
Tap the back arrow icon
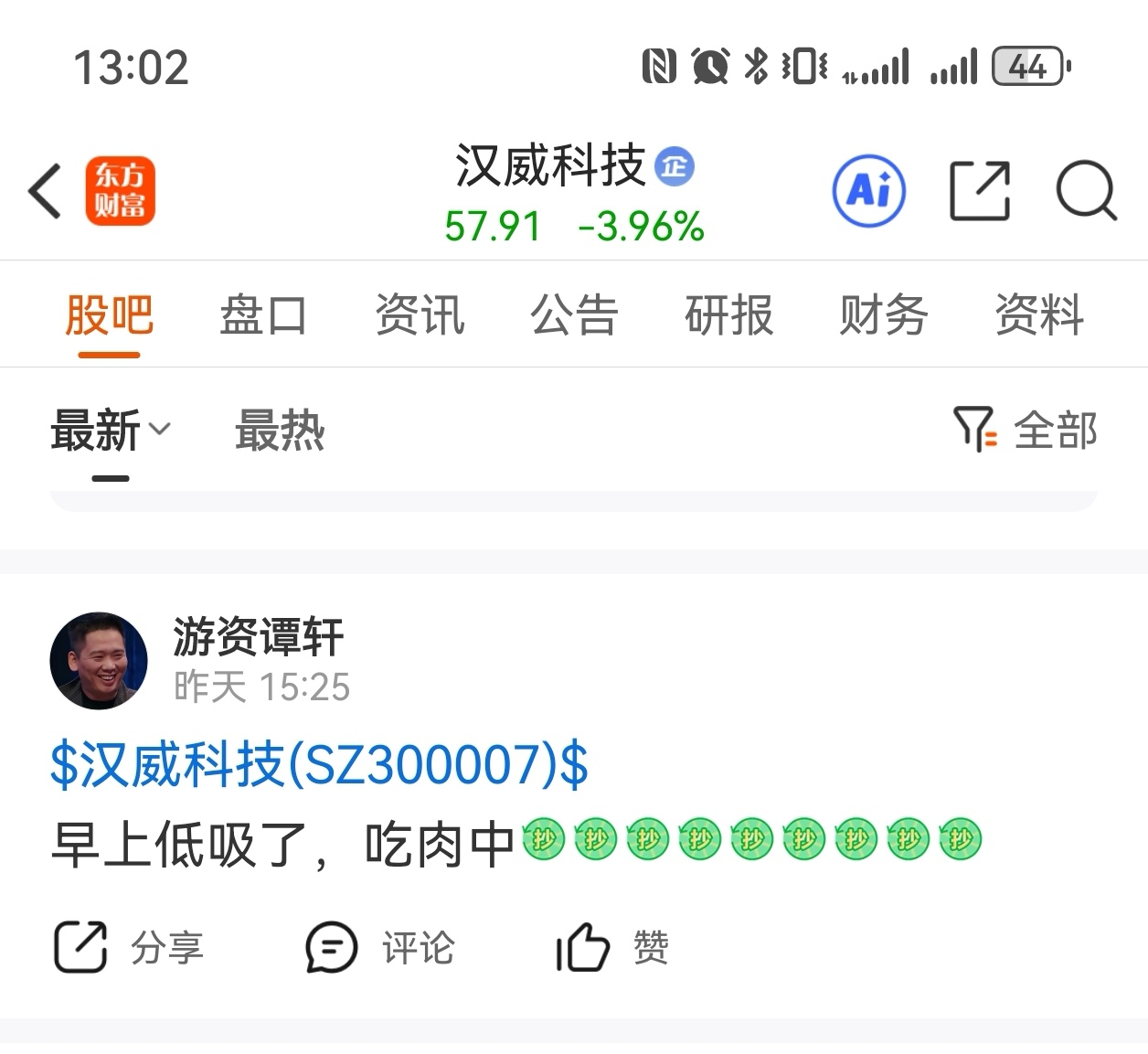(45, 191)
